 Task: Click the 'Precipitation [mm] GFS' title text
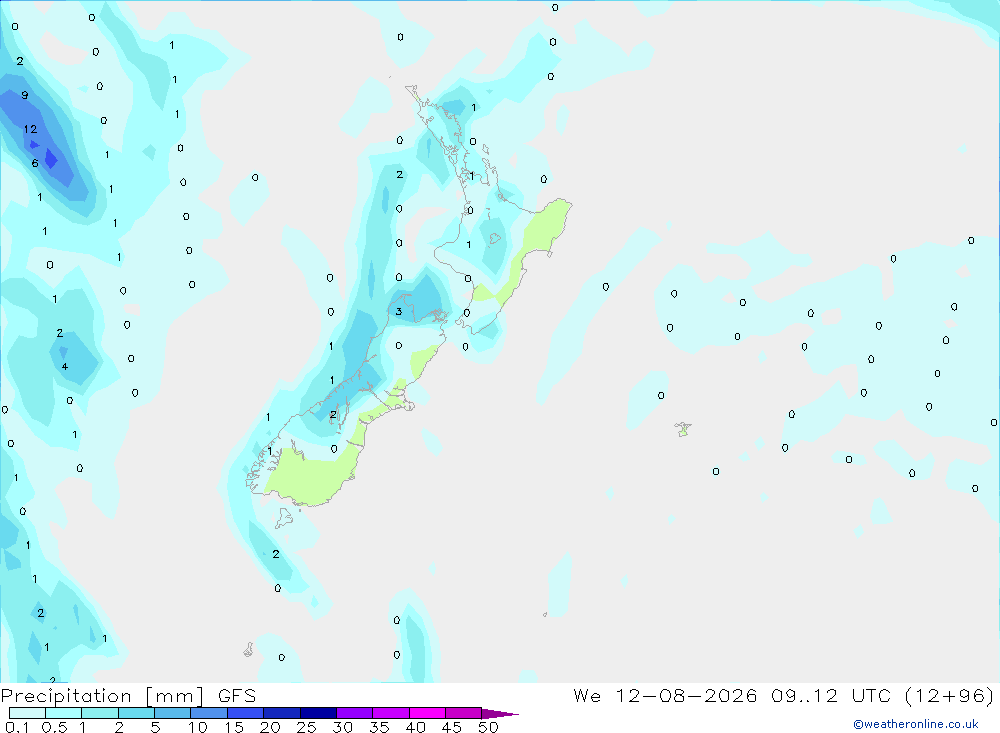pos(128,695)
